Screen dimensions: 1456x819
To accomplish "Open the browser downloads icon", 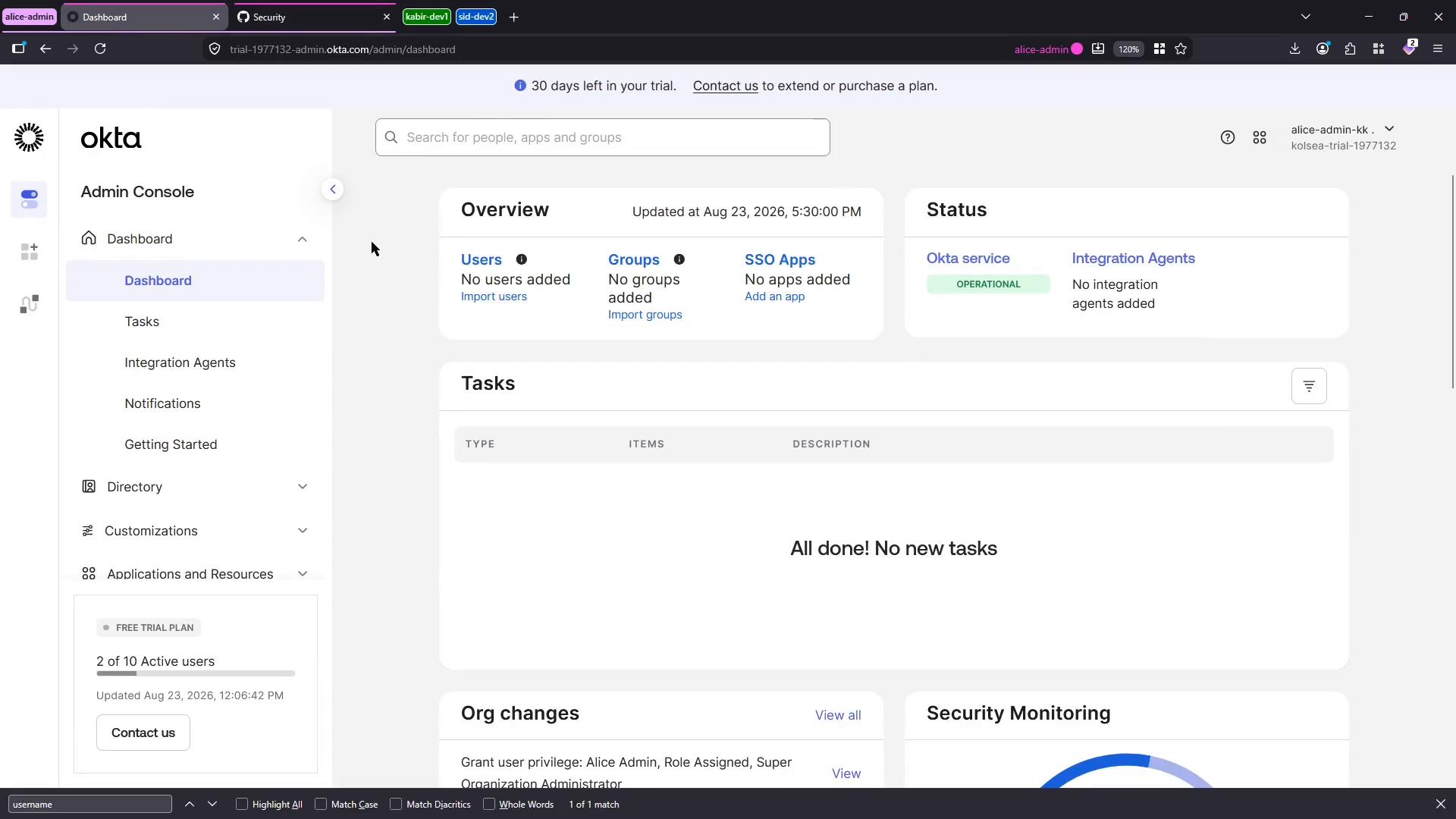I will (x=1294, y=49).
